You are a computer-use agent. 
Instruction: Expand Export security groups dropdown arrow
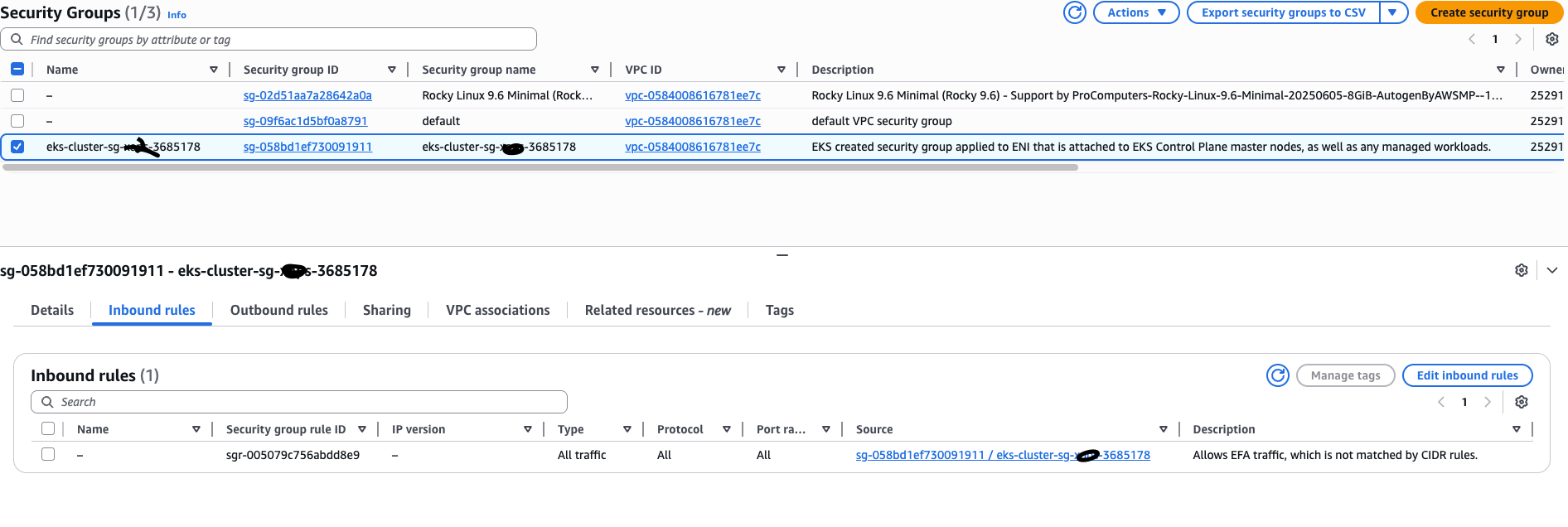1393,12
